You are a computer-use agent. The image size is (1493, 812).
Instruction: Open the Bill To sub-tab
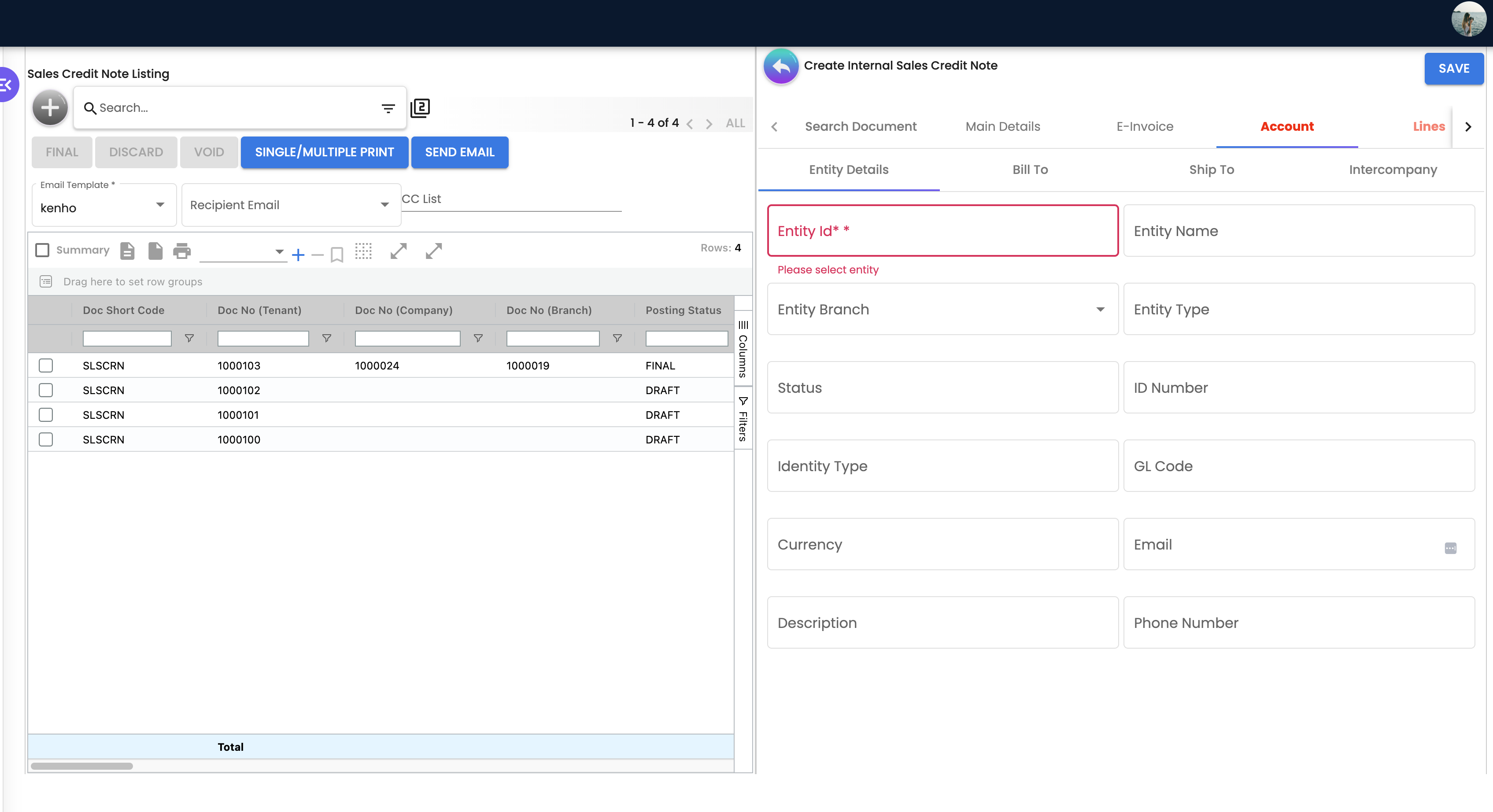(1030, 169)
